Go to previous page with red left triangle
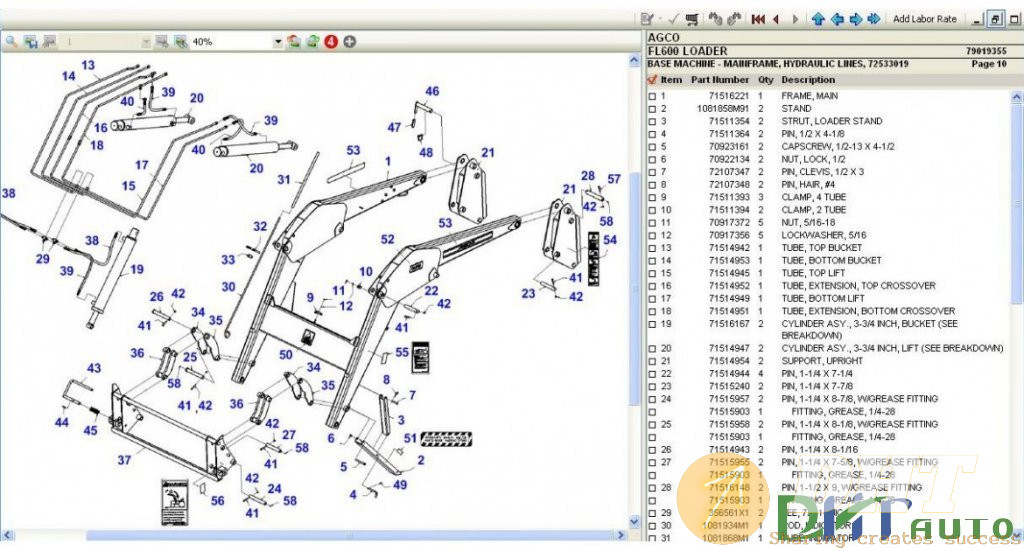This screenshot has height=551, width=1024. coord(776,19)
